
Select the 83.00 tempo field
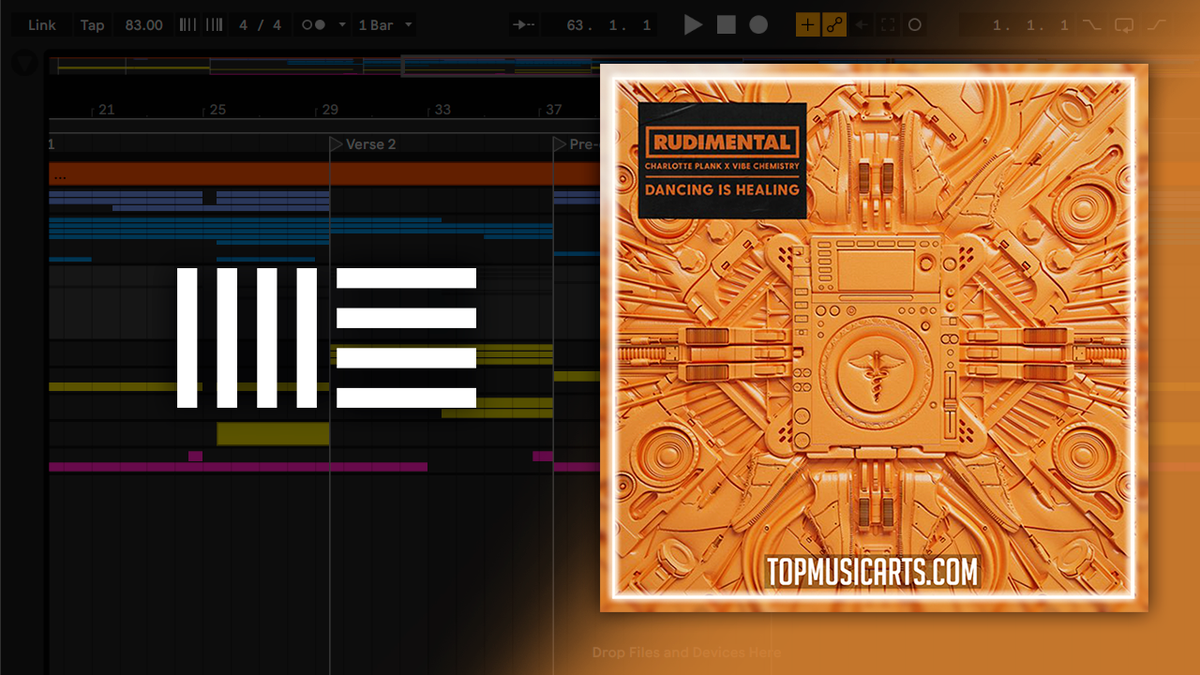144,25
